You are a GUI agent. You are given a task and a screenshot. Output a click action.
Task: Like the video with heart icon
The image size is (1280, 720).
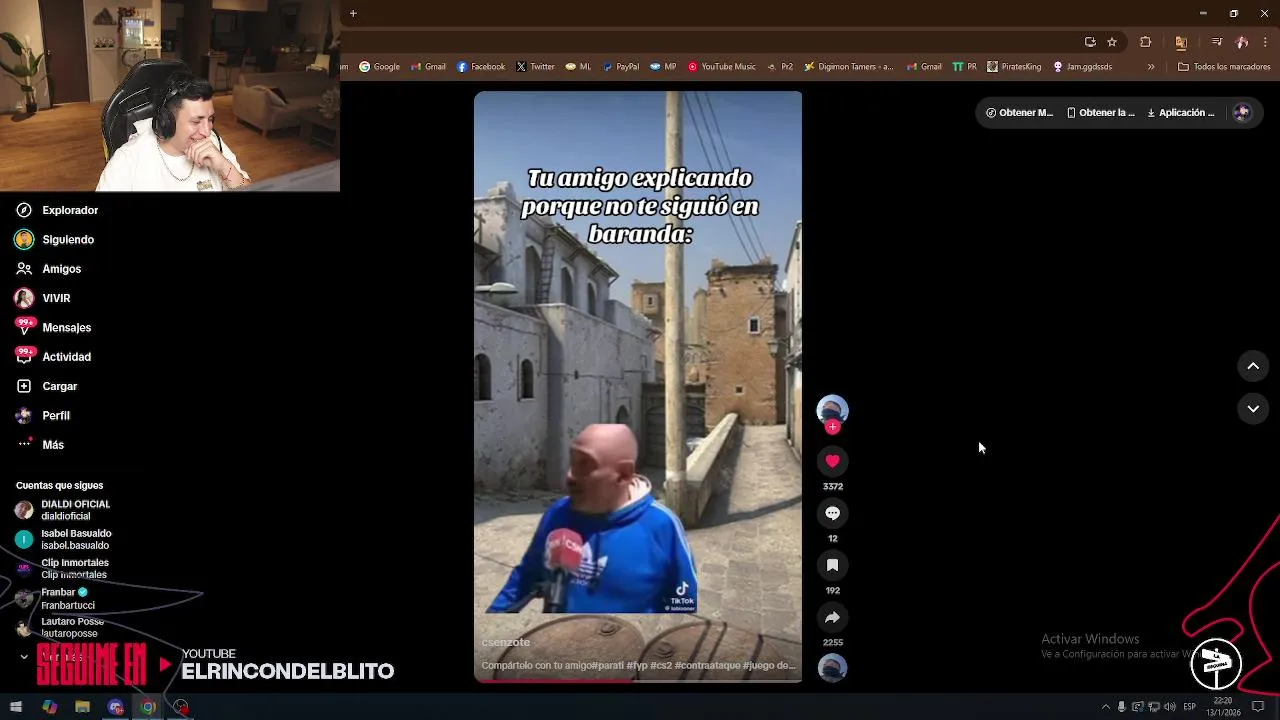coord(832,461)
